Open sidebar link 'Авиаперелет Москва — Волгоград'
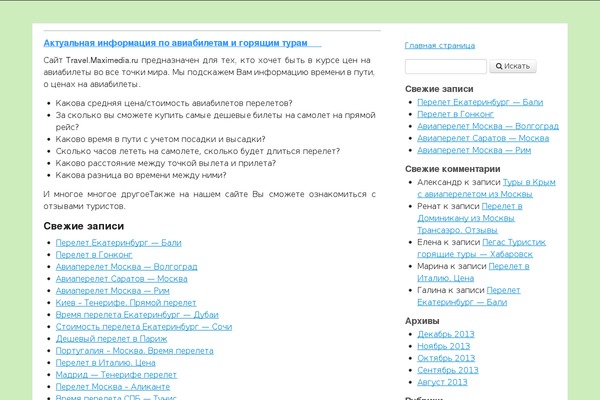This screenshot has width=600, height=400. (x=488, y=126)
